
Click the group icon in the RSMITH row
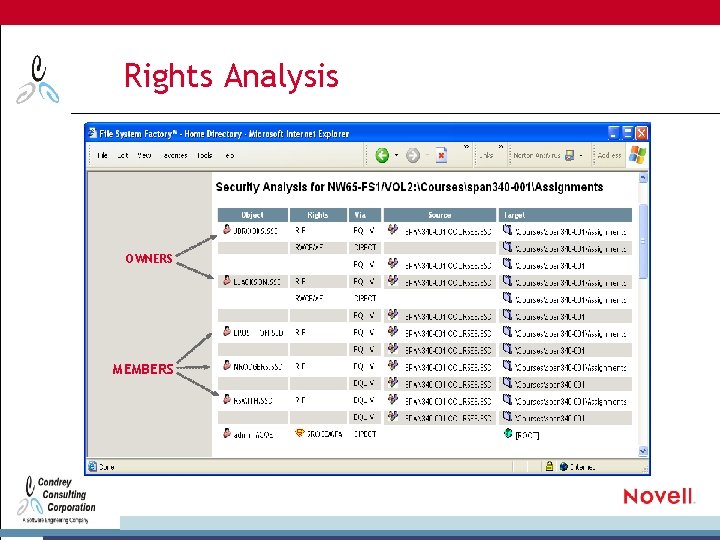(x=393, y=399)
